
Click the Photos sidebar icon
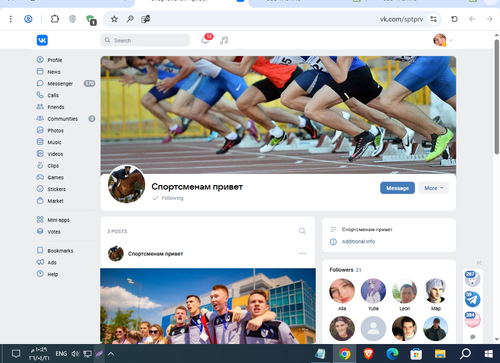point(40,130)
